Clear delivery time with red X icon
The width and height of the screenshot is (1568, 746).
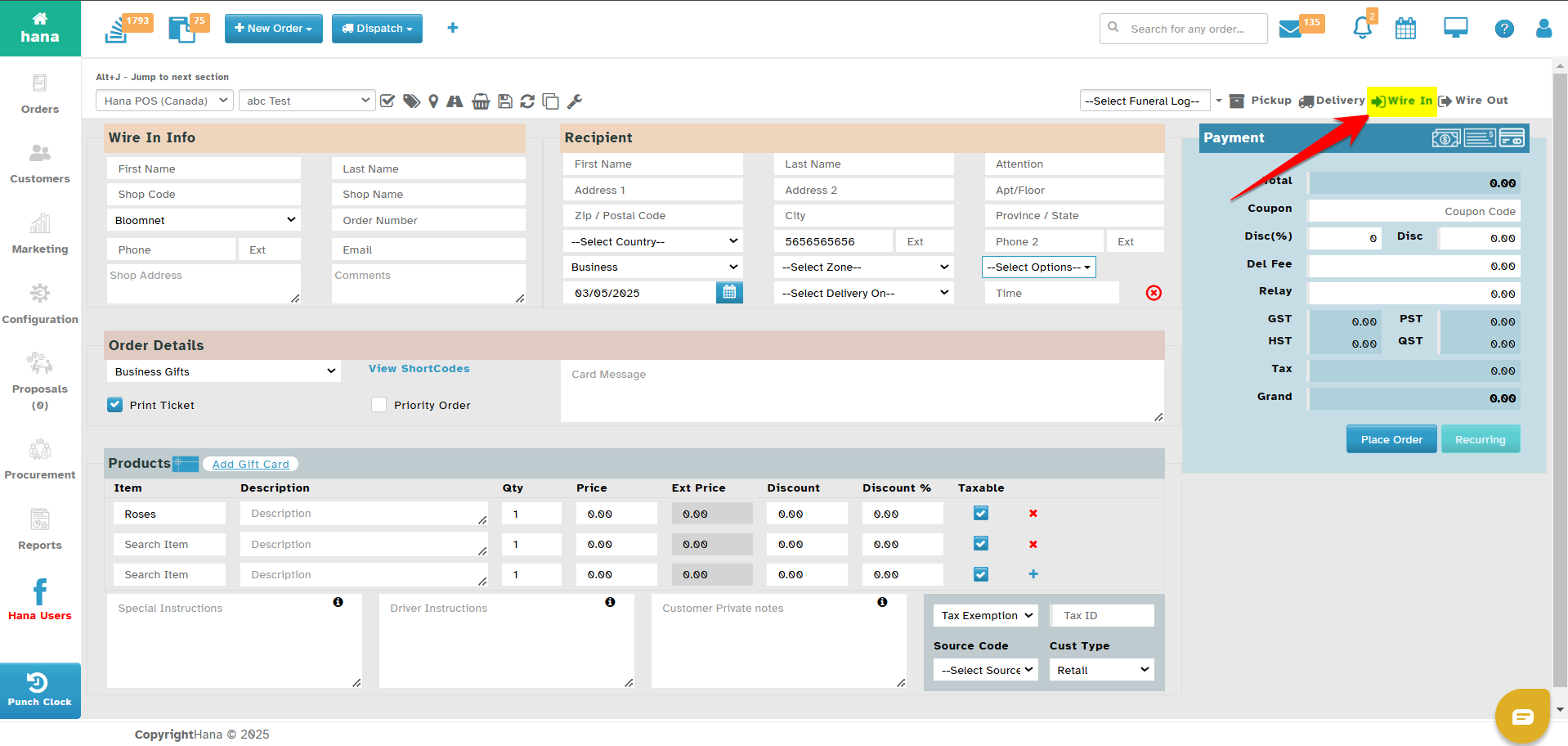click(x=1154, y=293)
